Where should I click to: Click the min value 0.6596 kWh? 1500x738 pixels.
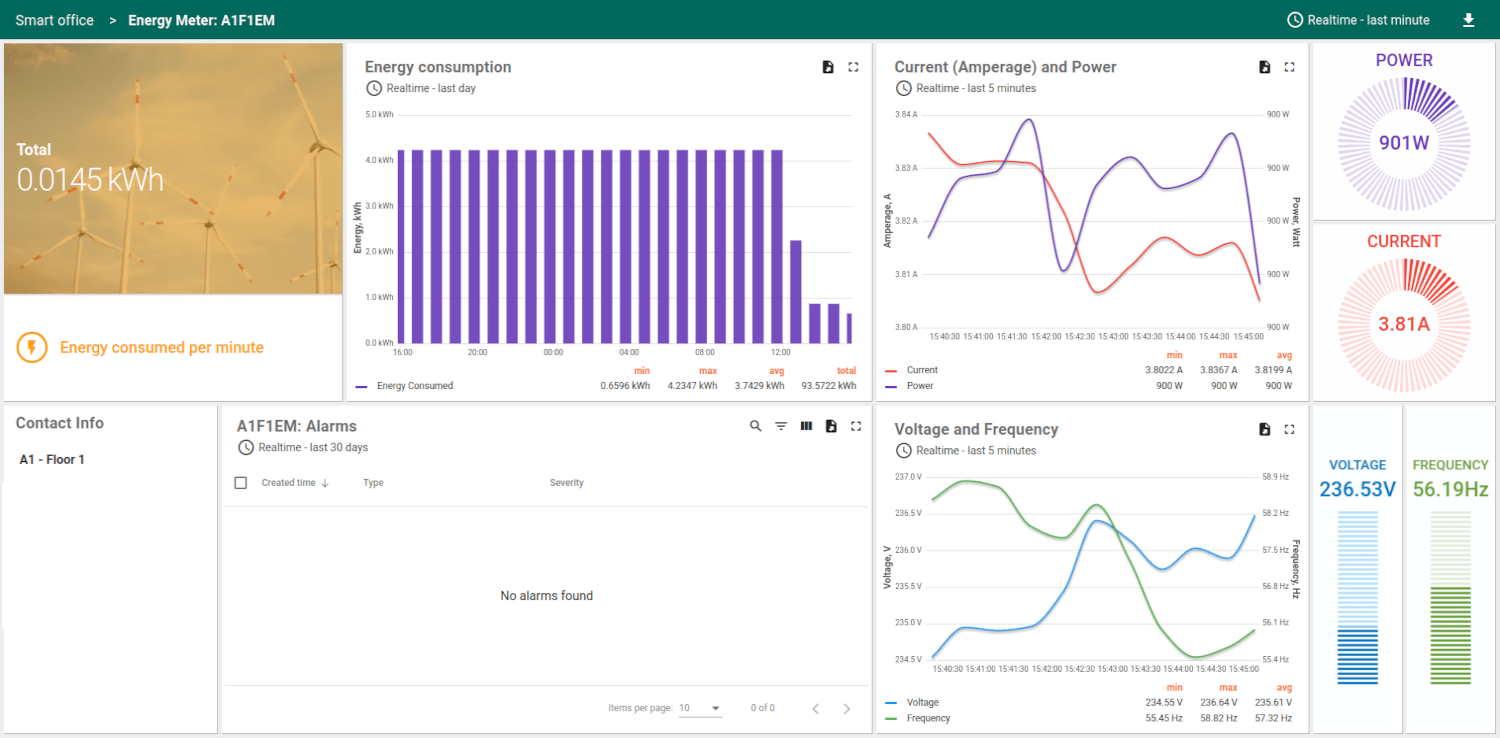point(625,386)
